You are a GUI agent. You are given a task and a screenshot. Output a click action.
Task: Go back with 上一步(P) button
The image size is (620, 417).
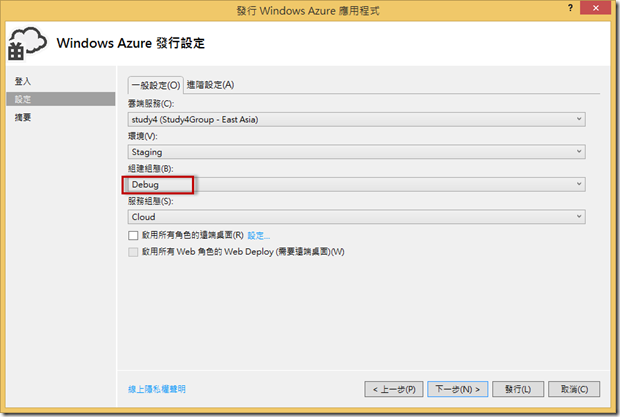coord(394,389)
